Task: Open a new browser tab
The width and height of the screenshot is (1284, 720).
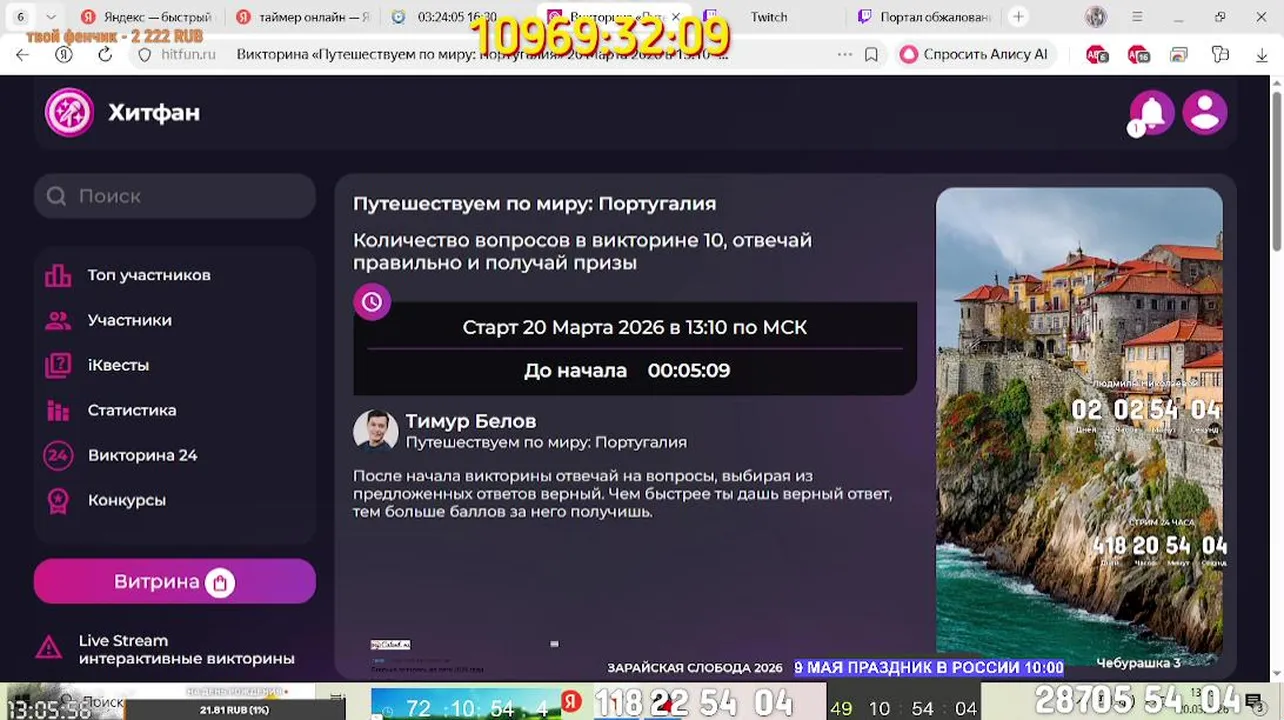Action: coord(1018,17)
